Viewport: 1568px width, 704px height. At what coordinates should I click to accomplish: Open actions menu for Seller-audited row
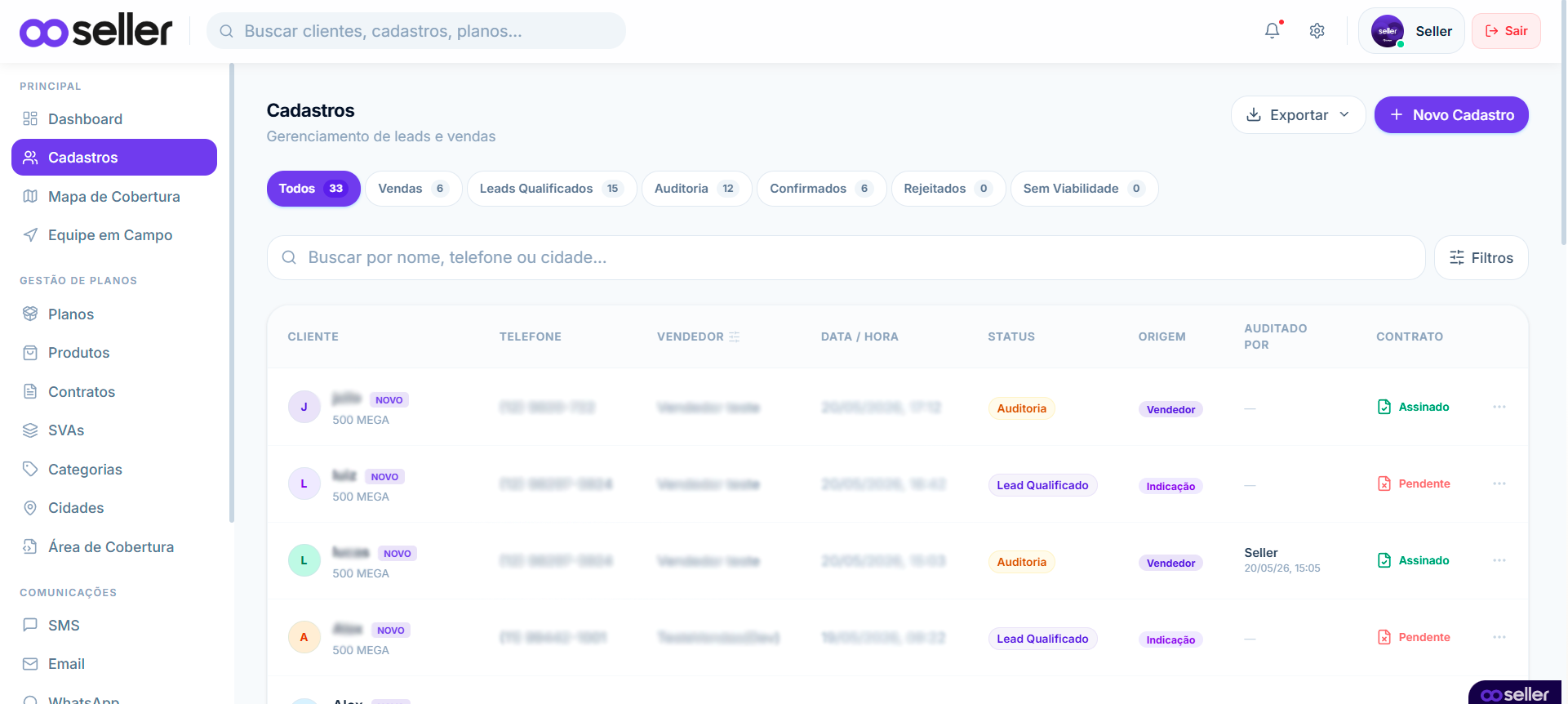click(1499, 560)
